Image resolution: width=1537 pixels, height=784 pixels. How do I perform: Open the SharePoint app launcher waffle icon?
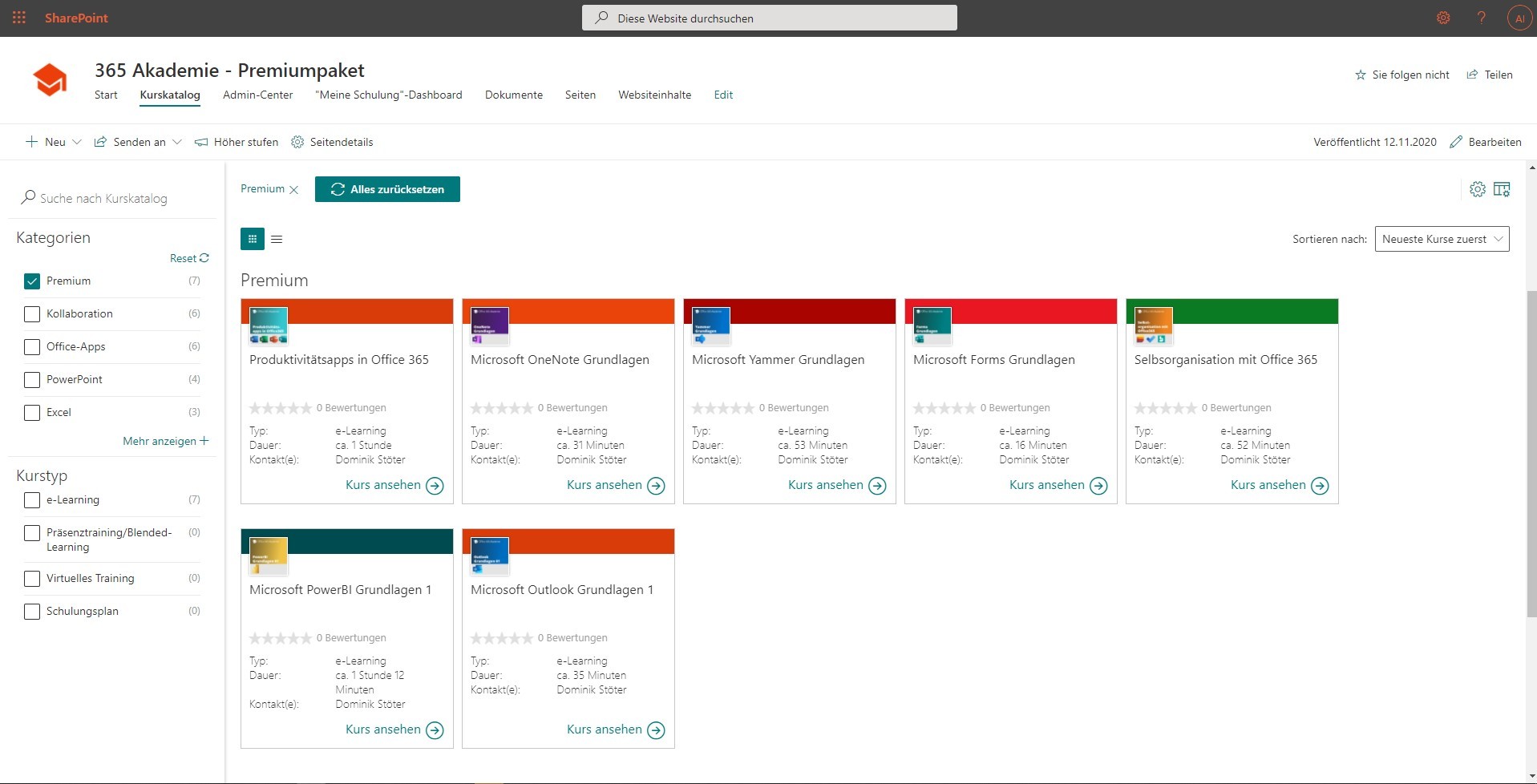pyautogui.click(x=19, y=18)
